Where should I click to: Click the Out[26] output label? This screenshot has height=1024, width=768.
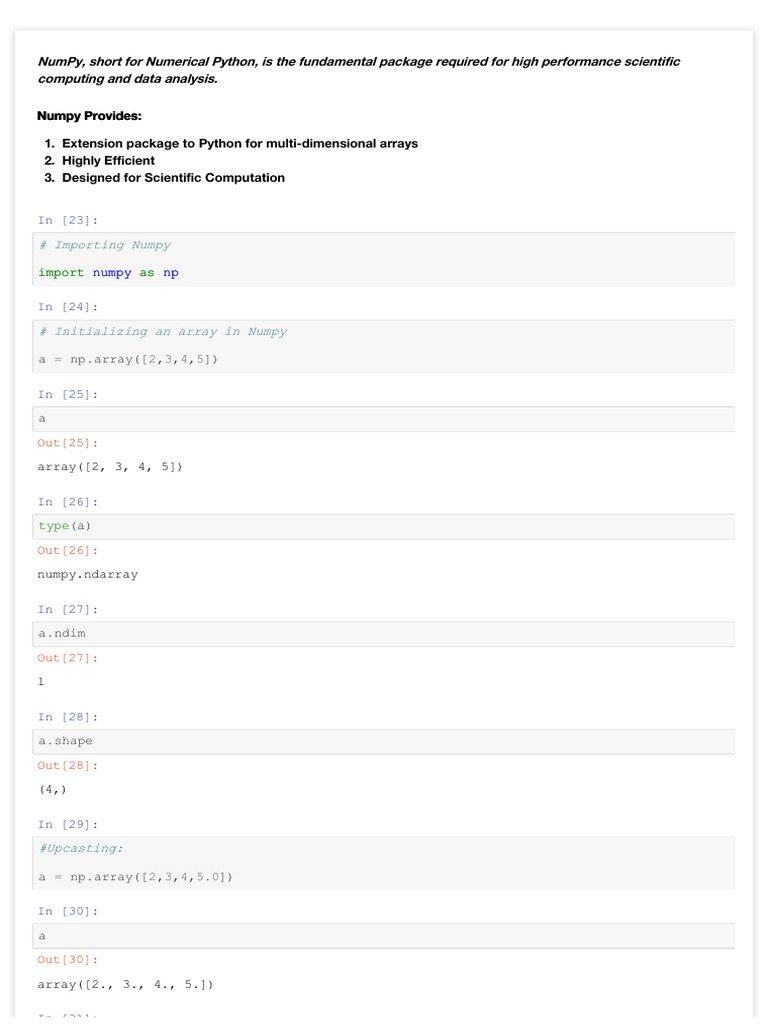(x=68, y=550)
